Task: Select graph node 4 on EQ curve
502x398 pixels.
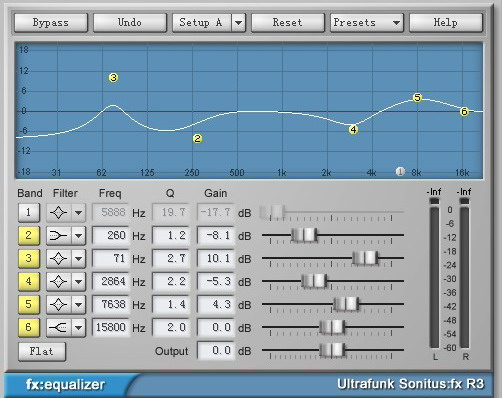Action: click(353, 130)
